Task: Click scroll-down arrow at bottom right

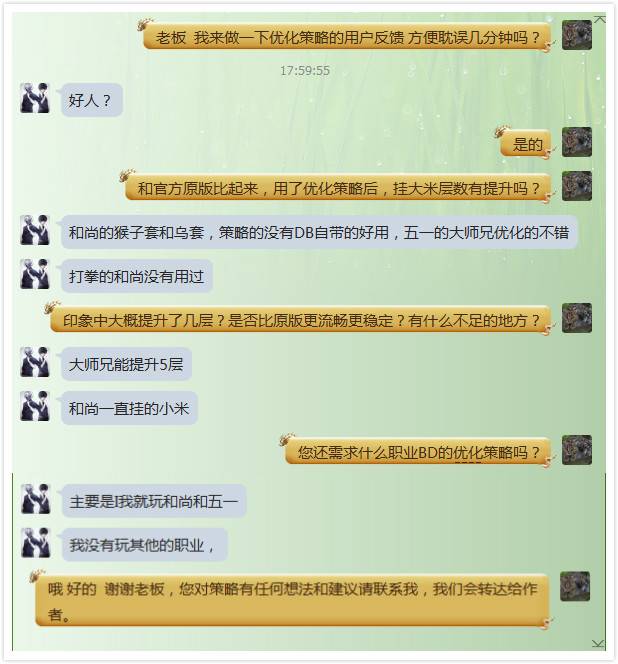Action: tap(598, 644)
